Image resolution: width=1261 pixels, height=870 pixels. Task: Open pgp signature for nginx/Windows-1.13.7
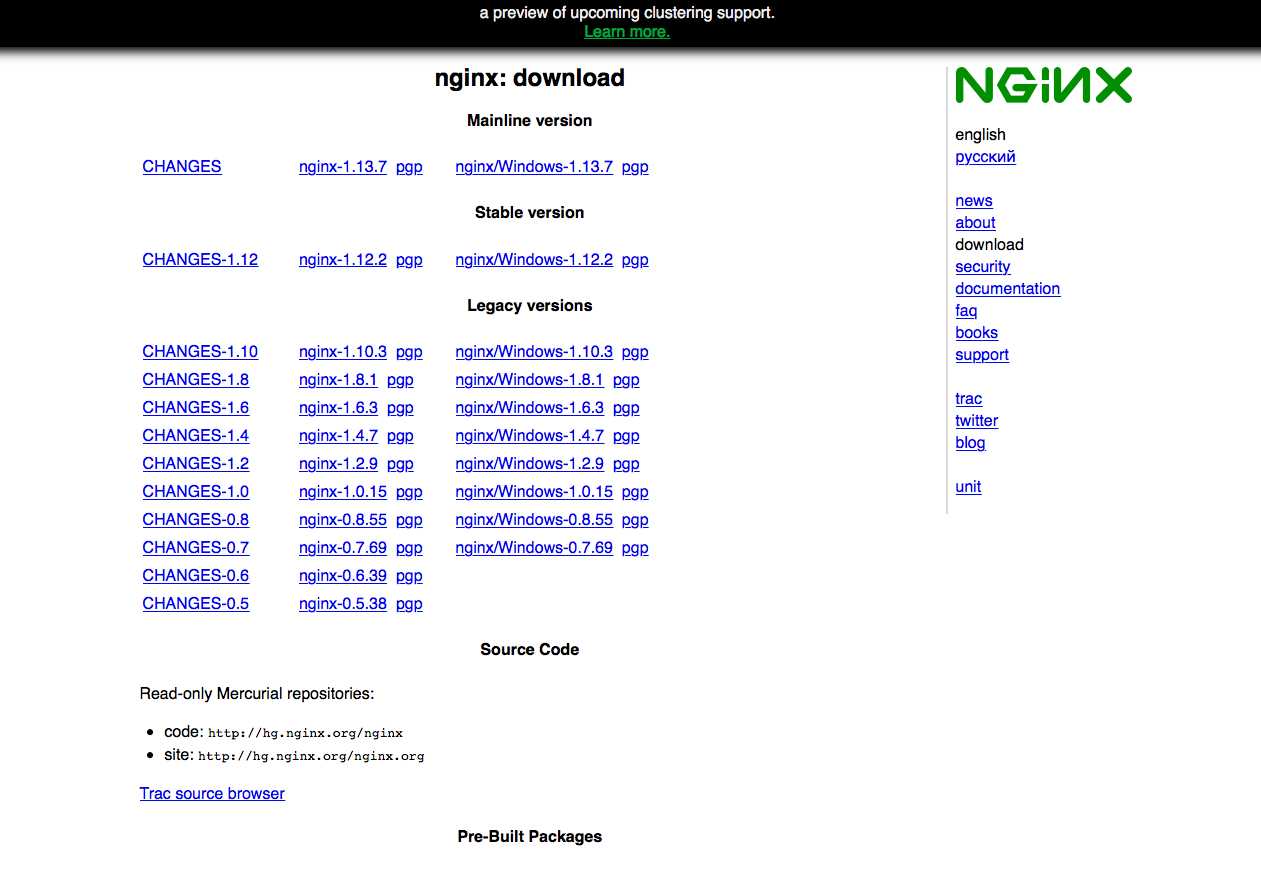(635, 167)
